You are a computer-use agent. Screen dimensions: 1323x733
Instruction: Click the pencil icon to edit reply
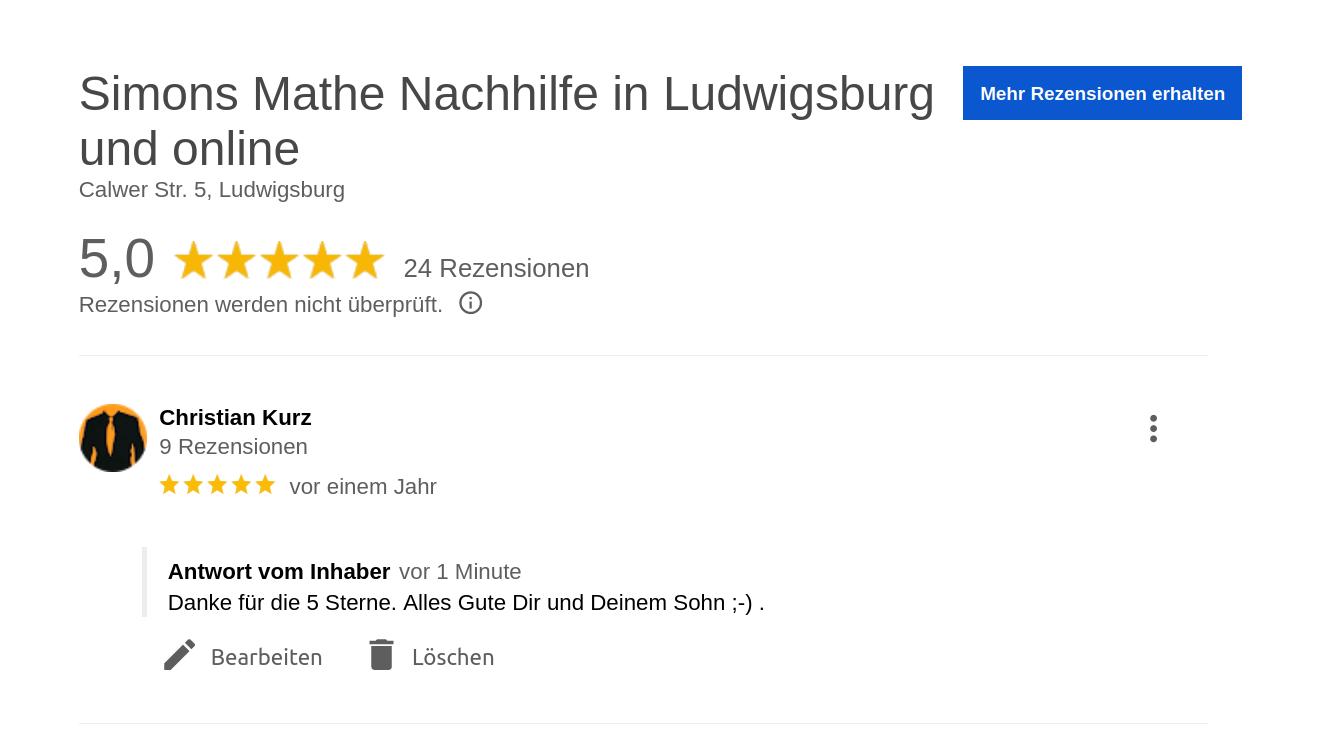coord(180,655)
